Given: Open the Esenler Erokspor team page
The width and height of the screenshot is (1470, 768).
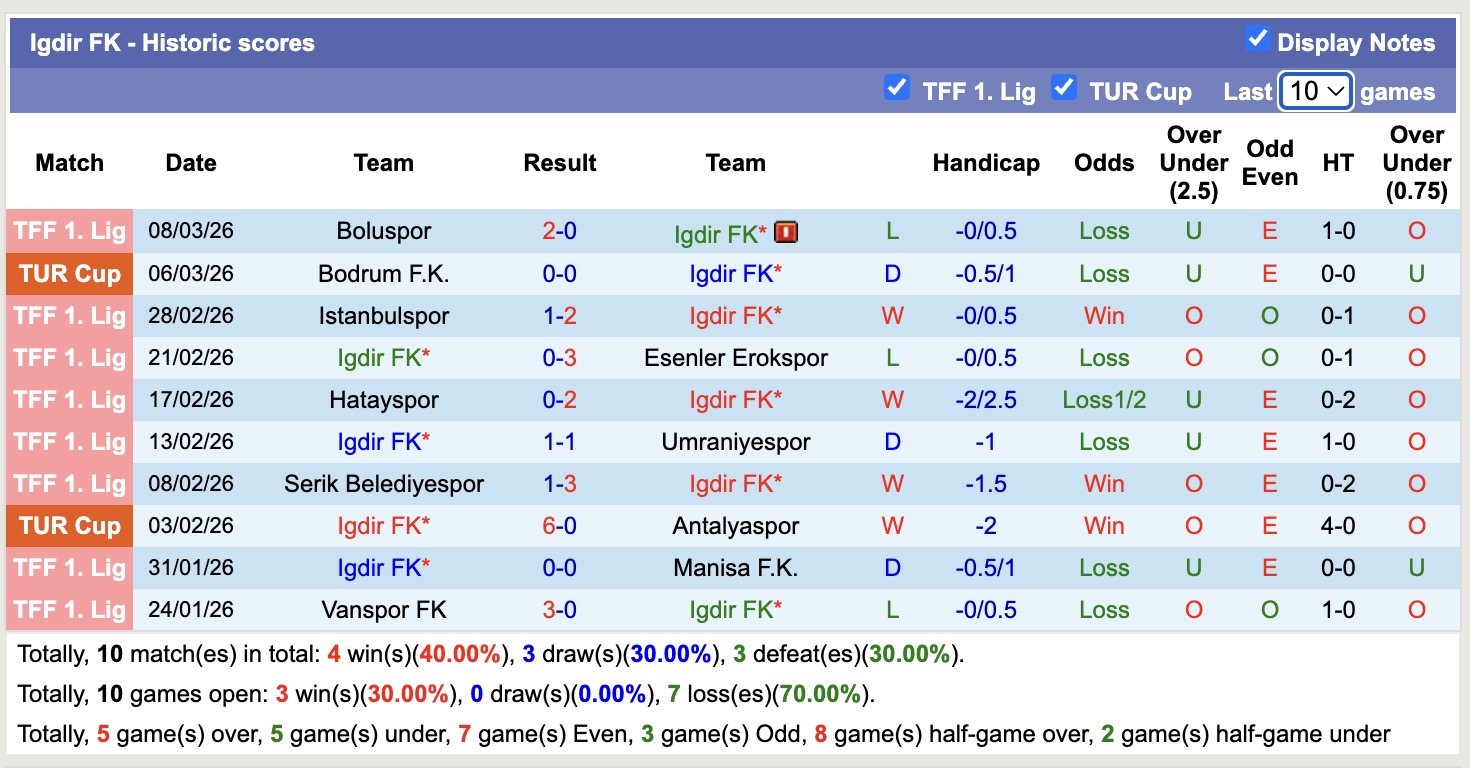Looking at the screenshot, I should click(x=736, y=358).
